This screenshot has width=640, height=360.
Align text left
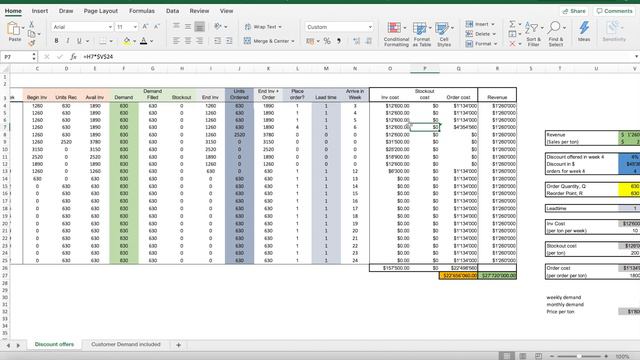point(176,41)
